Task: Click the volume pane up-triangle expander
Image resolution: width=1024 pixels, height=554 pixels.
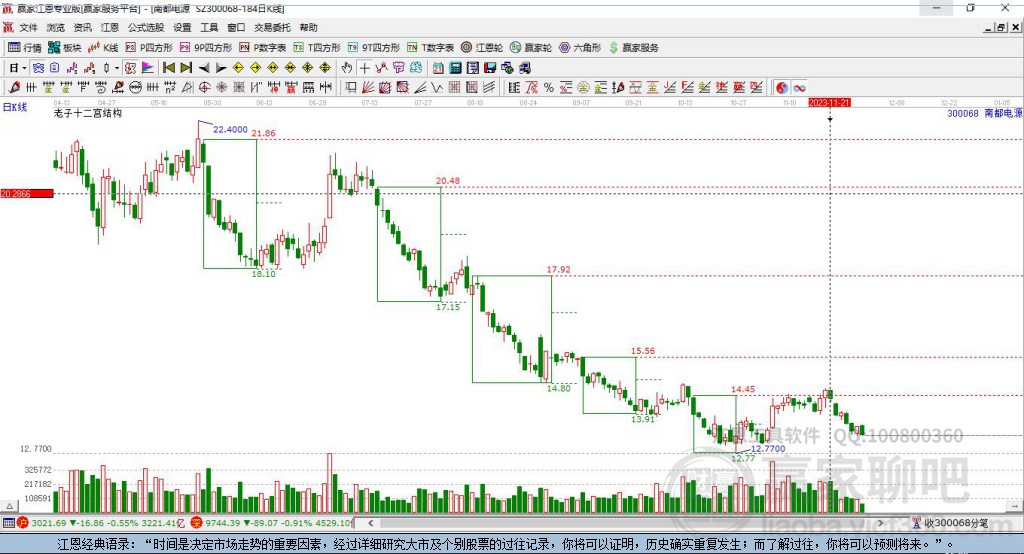Action: 9,506
